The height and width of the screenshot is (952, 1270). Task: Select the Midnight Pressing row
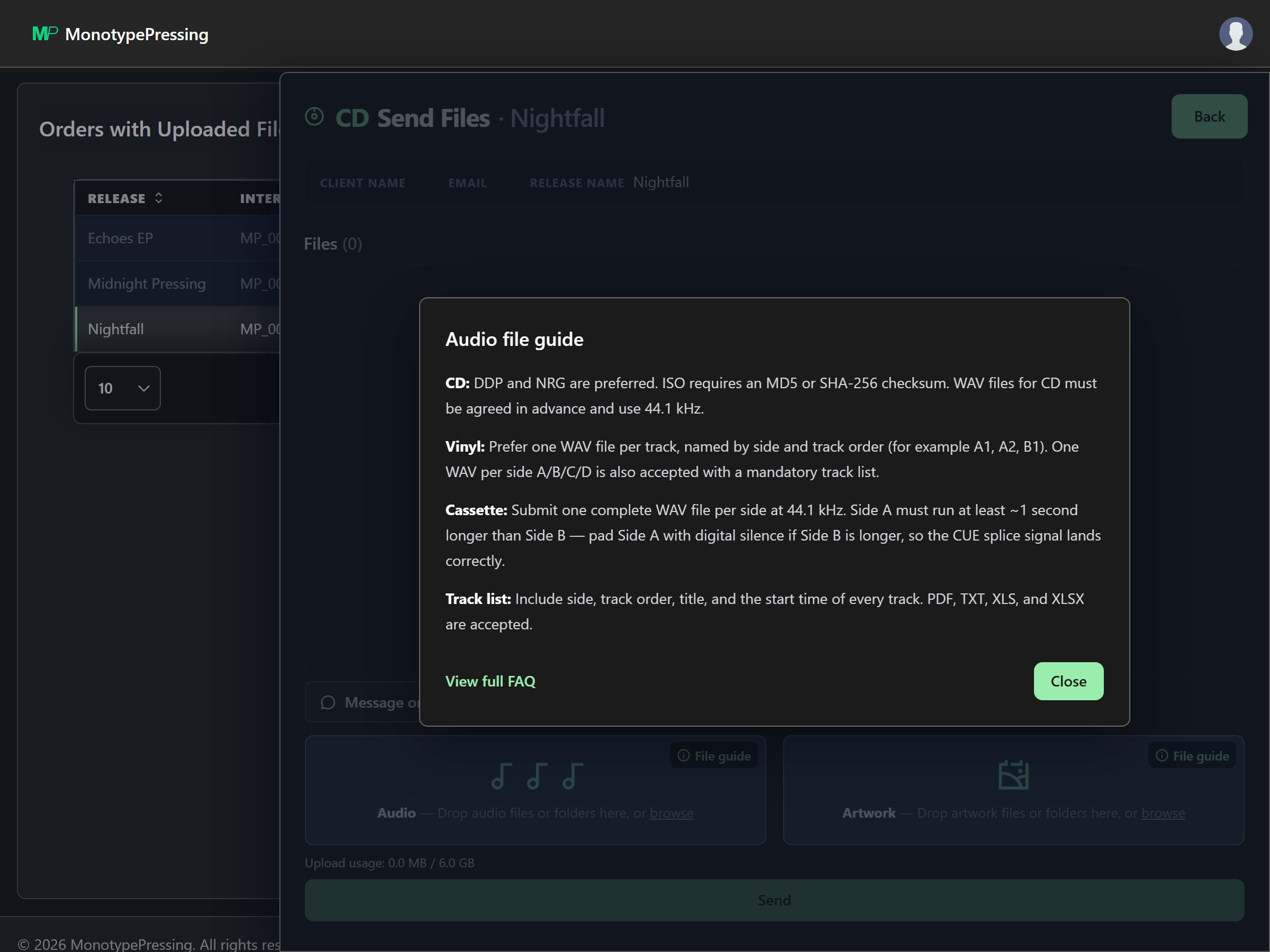point(177,283)
